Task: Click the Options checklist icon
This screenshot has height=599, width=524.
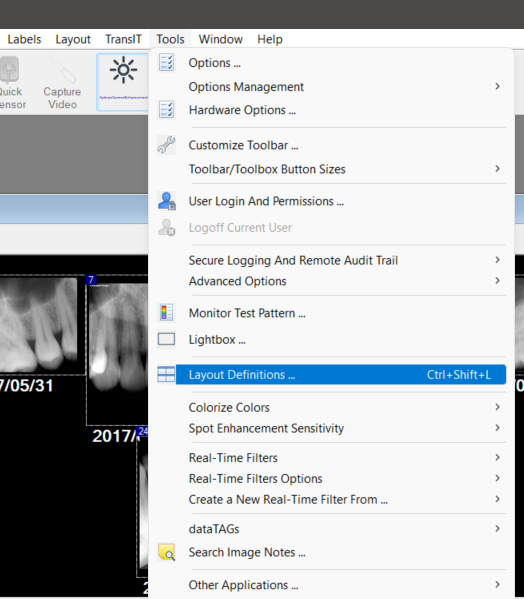Action: click(x=167, y=63)
